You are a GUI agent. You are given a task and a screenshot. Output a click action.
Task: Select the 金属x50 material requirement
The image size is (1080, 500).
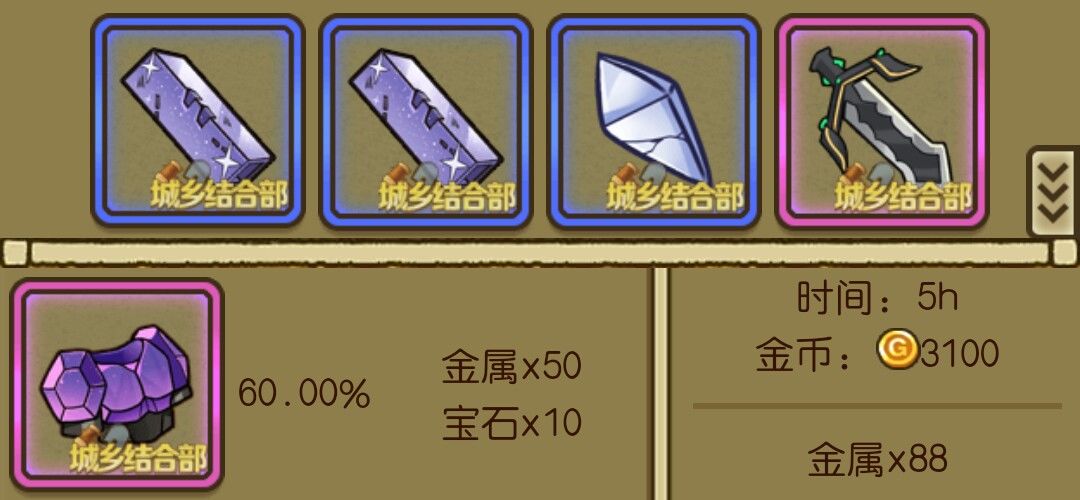(x=511, y=367)
